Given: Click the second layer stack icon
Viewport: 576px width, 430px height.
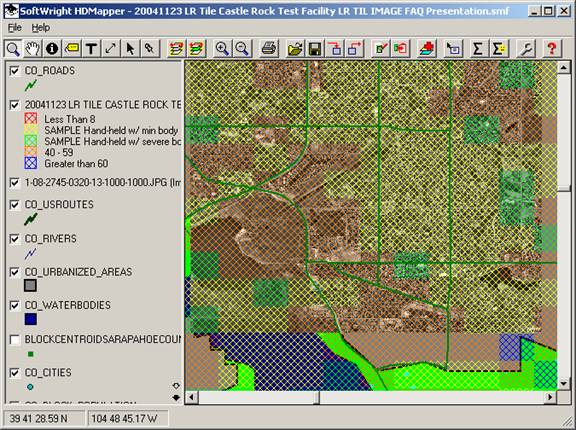Looking at the screenshot, I should [196, 48].
